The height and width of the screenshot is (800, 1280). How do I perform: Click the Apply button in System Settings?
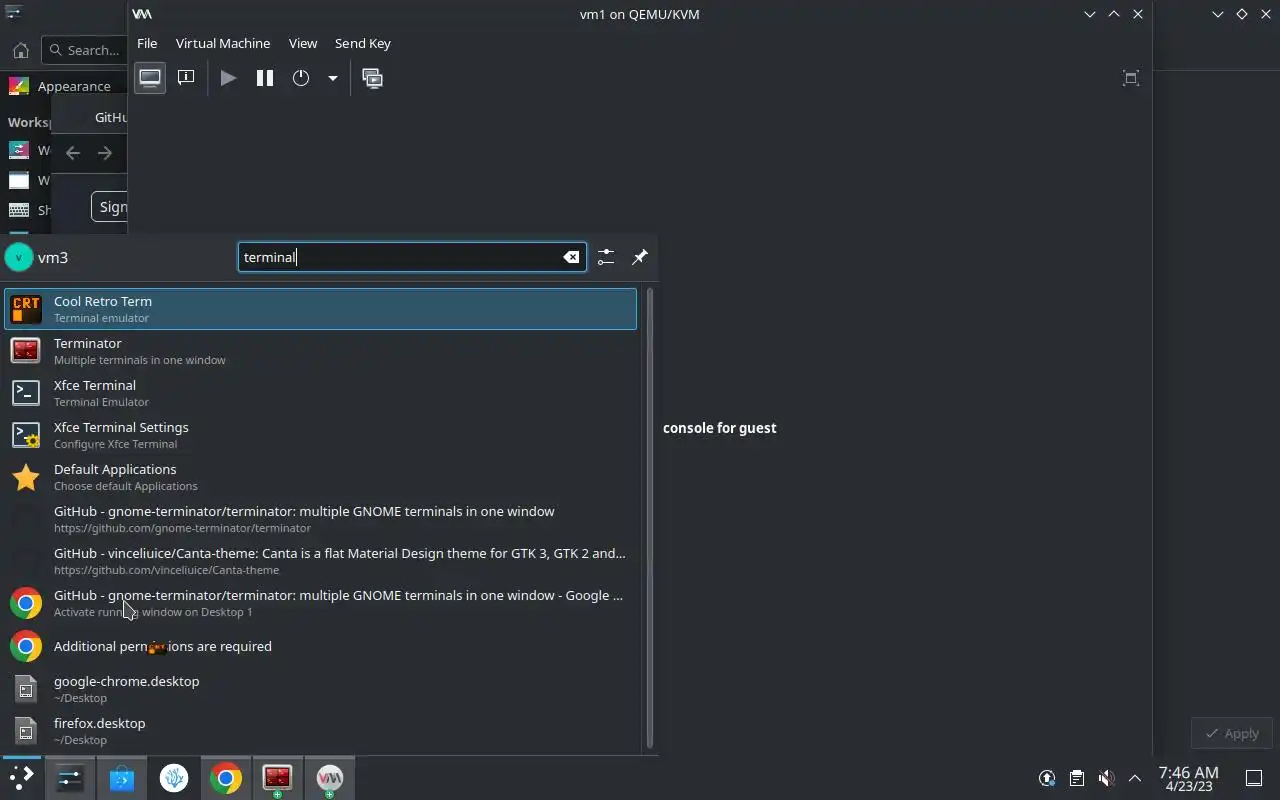[x=1232, y=733]
